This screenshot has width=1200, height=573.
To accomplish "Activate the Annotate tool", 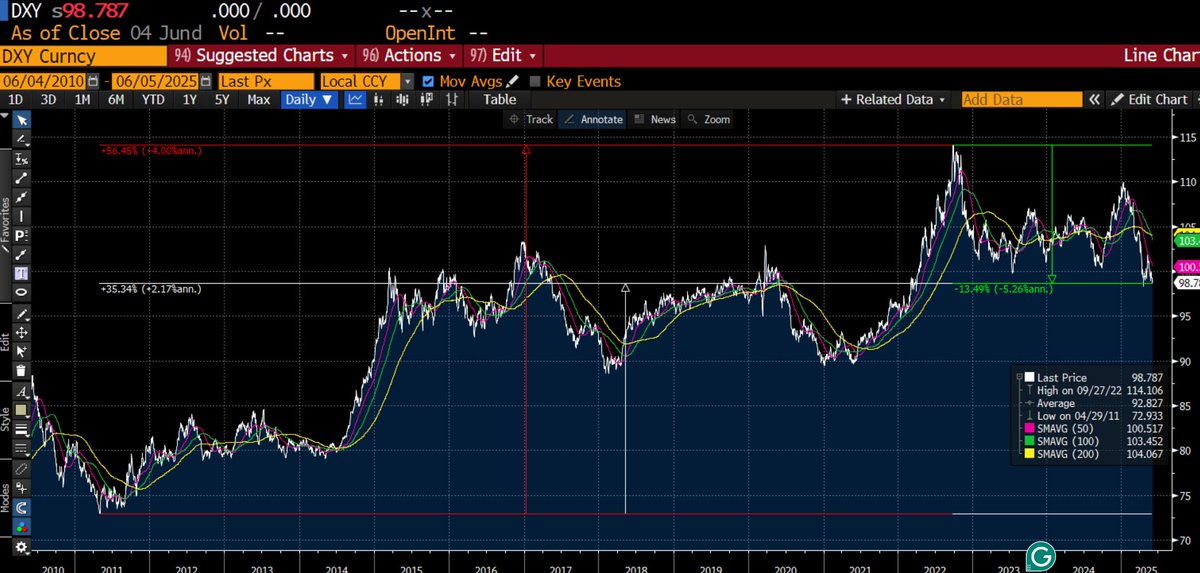I will 593,119.
